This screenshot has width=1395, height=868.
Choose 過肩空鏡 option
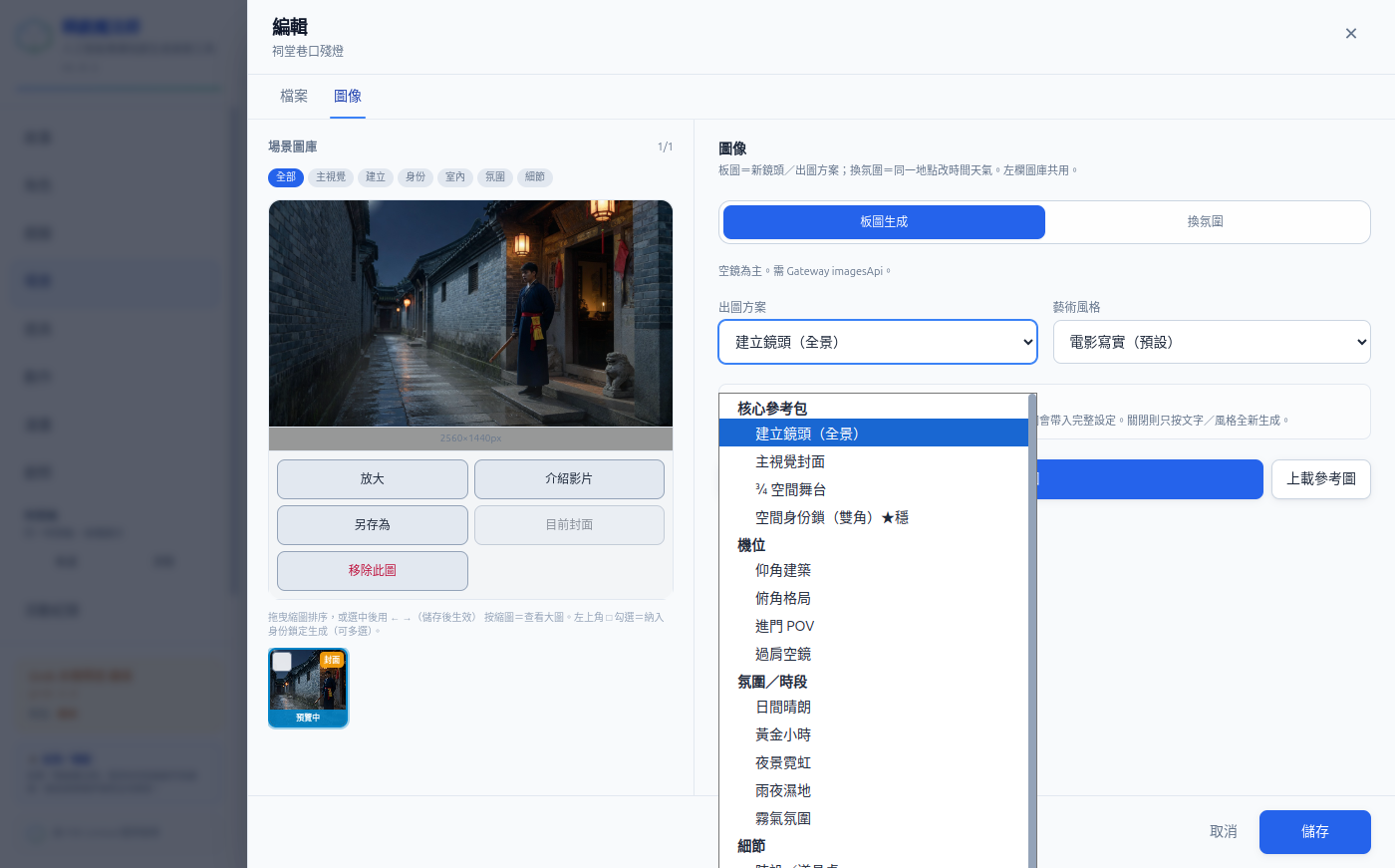click(x=874, y=654)
